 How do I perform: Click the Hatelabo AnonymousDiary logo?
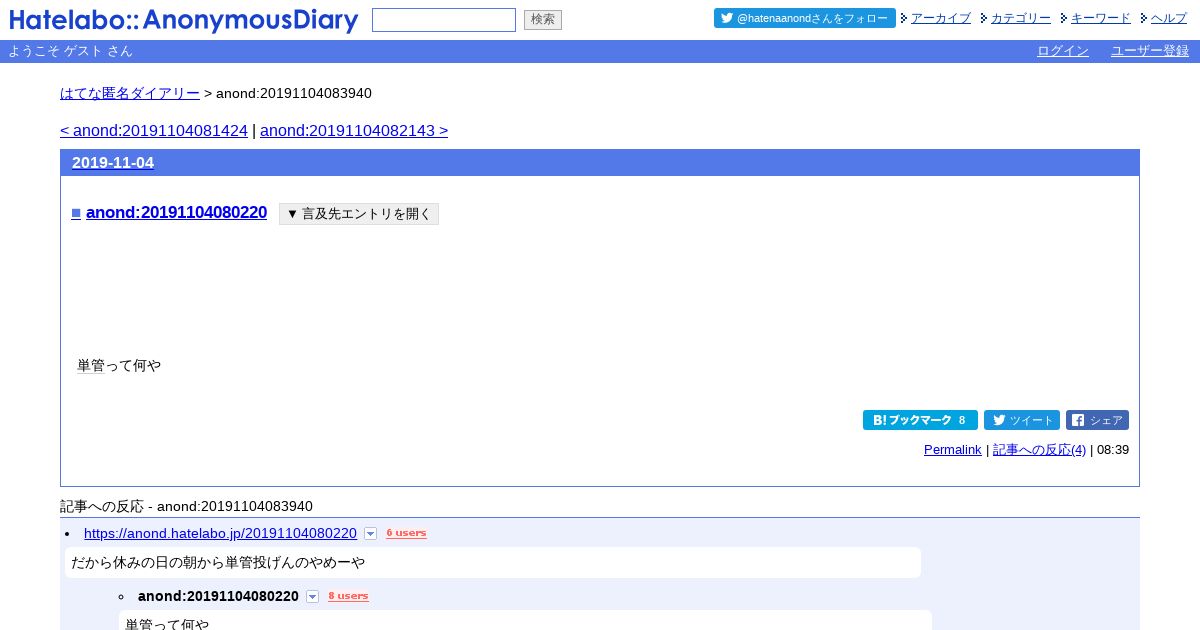point(184,20)
